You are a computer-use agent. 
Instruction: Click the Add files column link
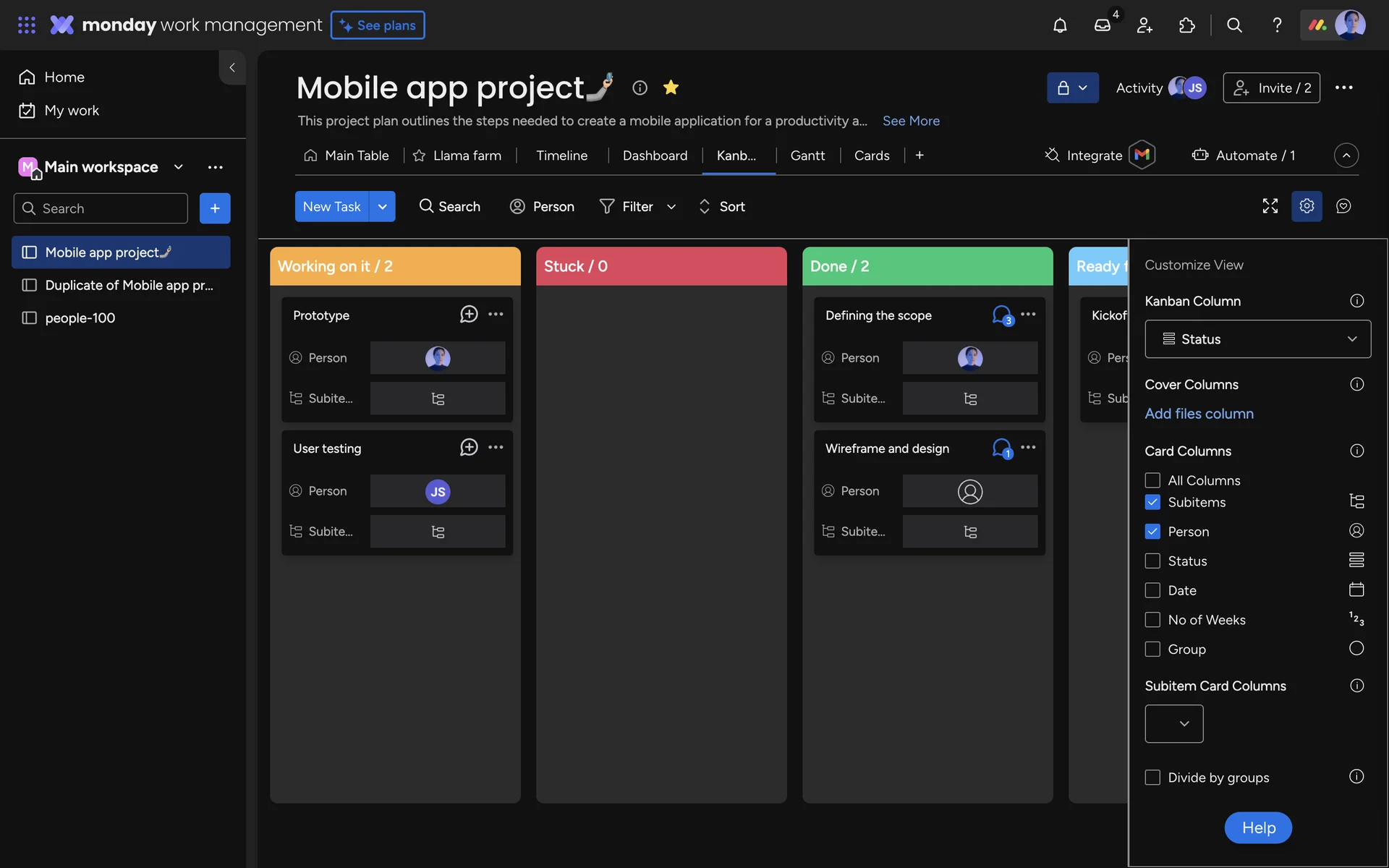click(1199, 414)
